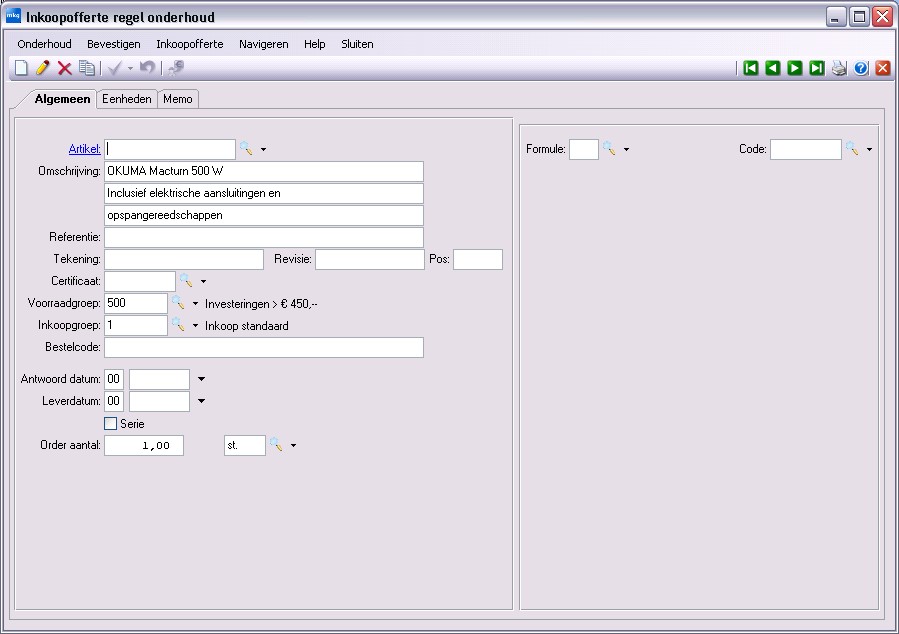Click the Voorraadgroep field showing 500
899x634 pixels.
(x=136, y=303)
